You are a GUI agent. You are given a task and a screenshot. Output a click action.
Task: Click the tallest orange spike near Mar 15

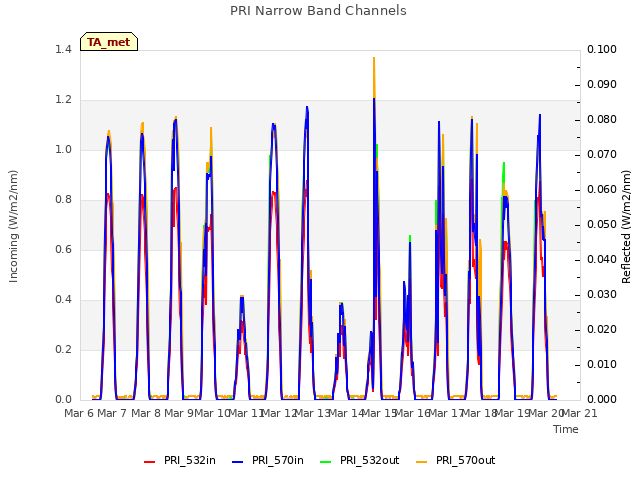tap(374, 76)
